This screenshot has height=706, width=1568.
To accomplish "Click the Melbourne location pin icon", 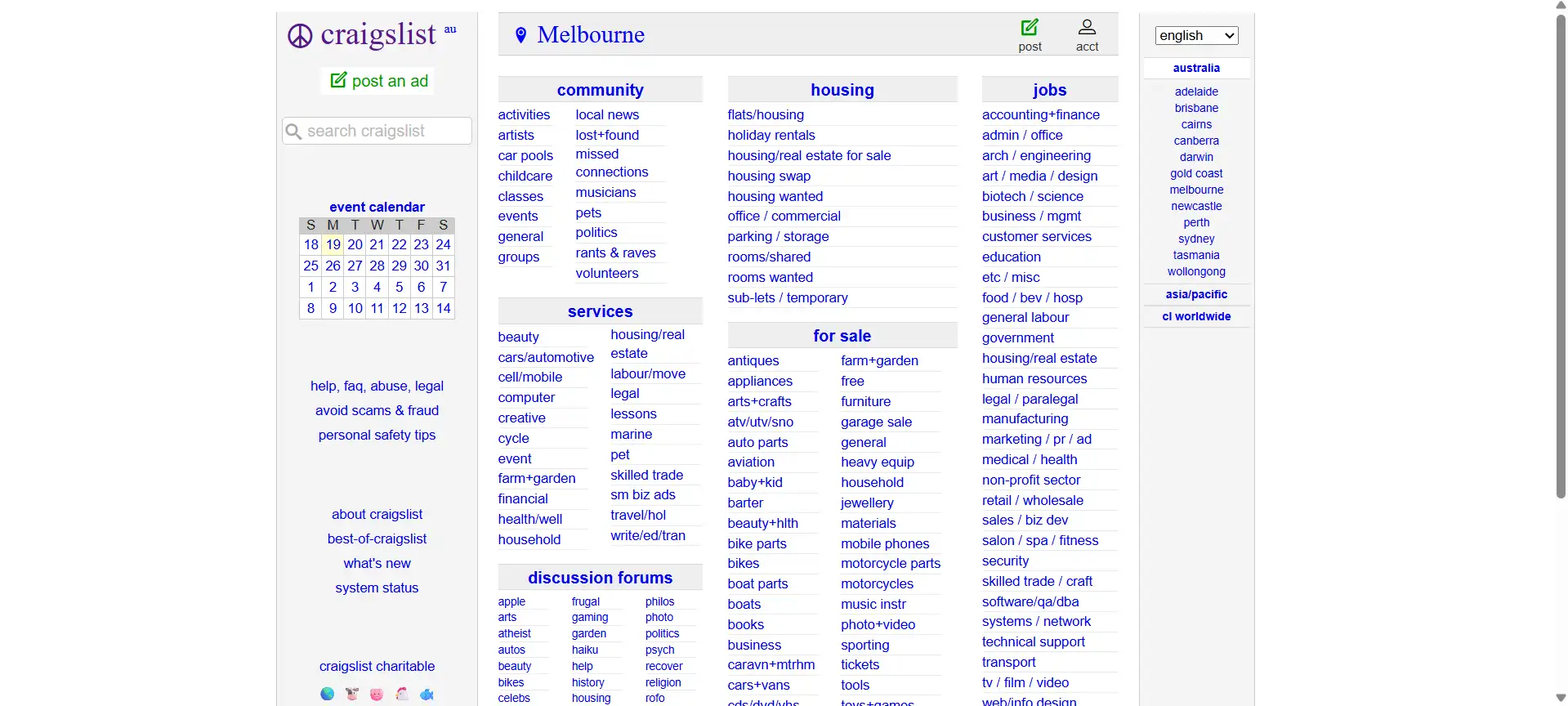I will click(x=520, y=35).
